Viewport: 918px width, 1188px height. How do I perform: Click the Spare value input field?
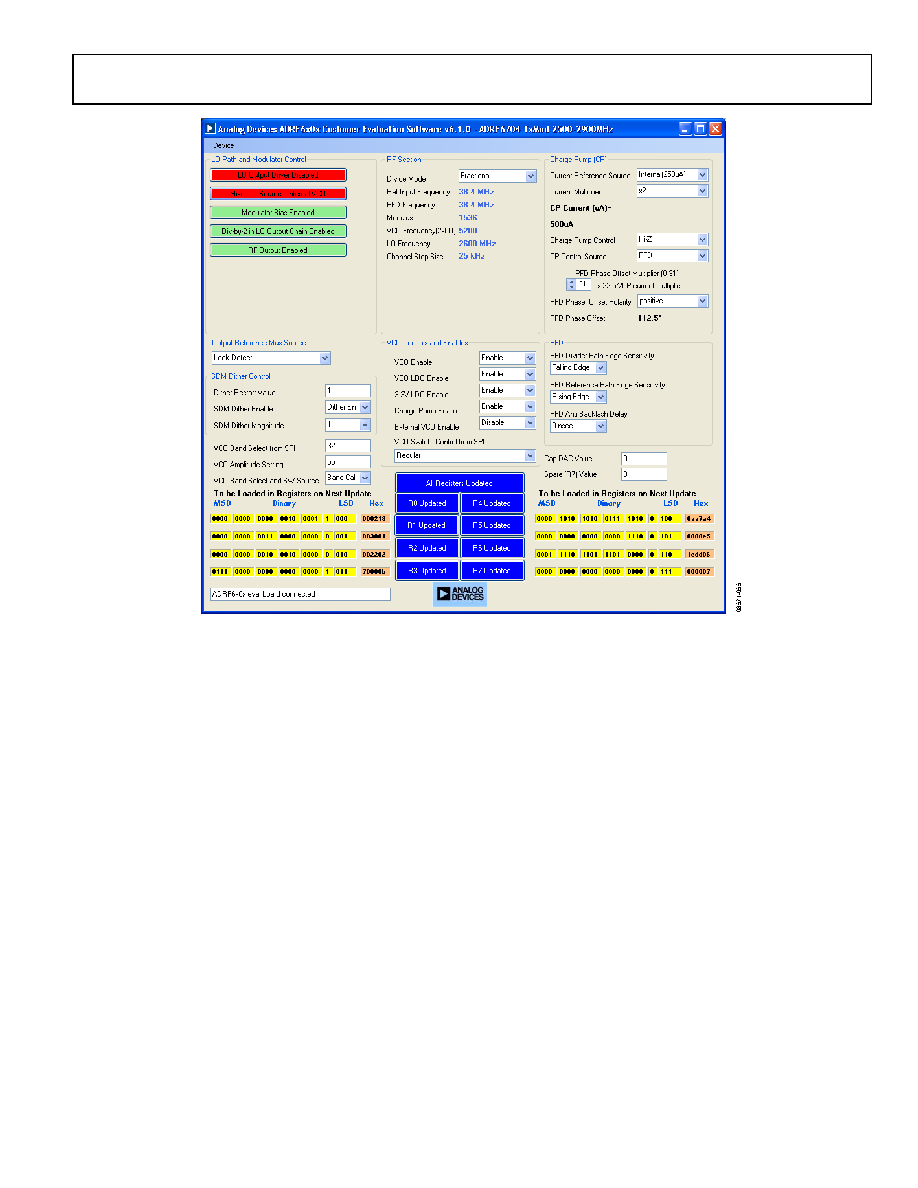click(644, 474)
